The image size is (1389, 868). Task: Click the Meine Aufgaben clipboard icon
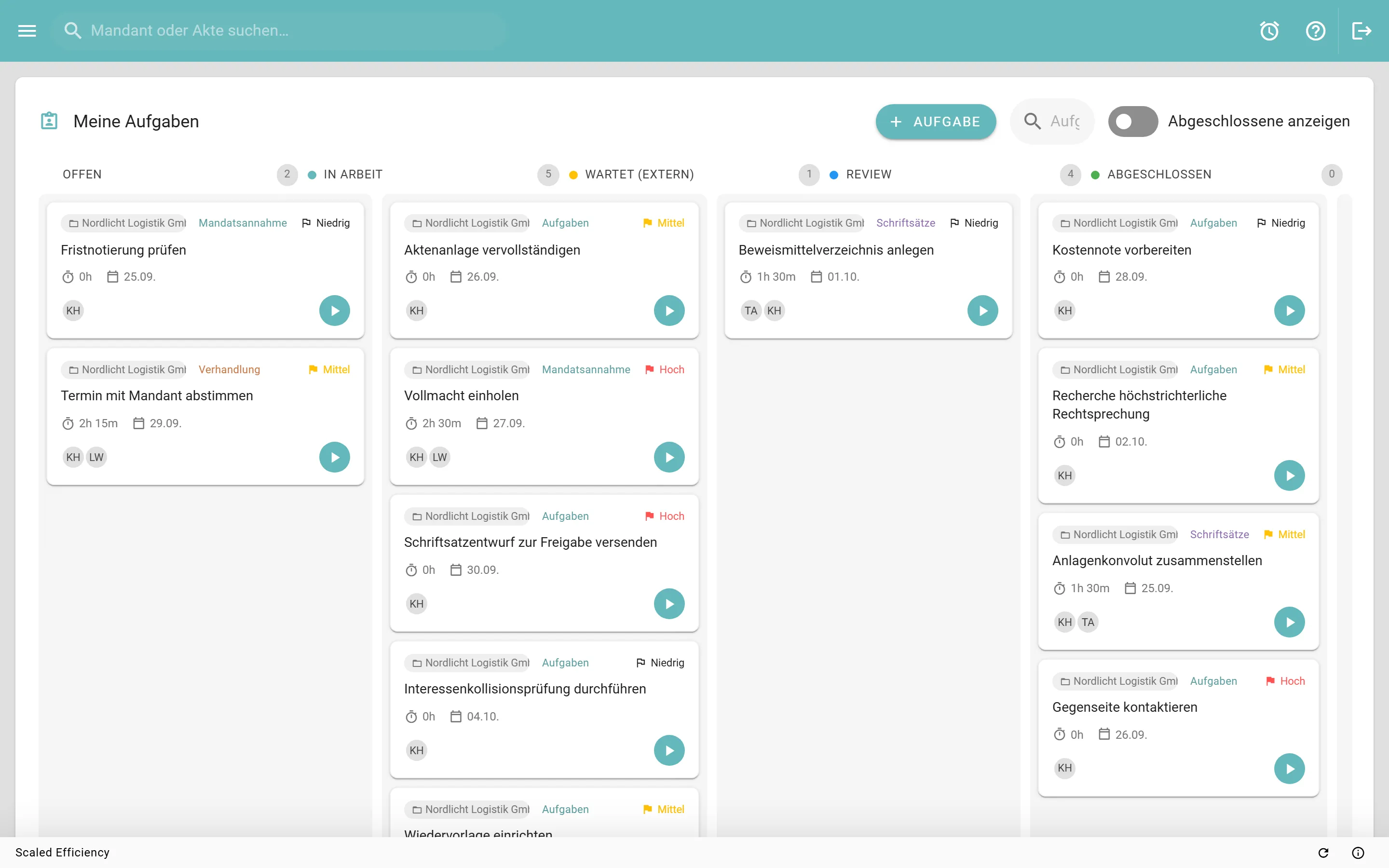[49, 121]
